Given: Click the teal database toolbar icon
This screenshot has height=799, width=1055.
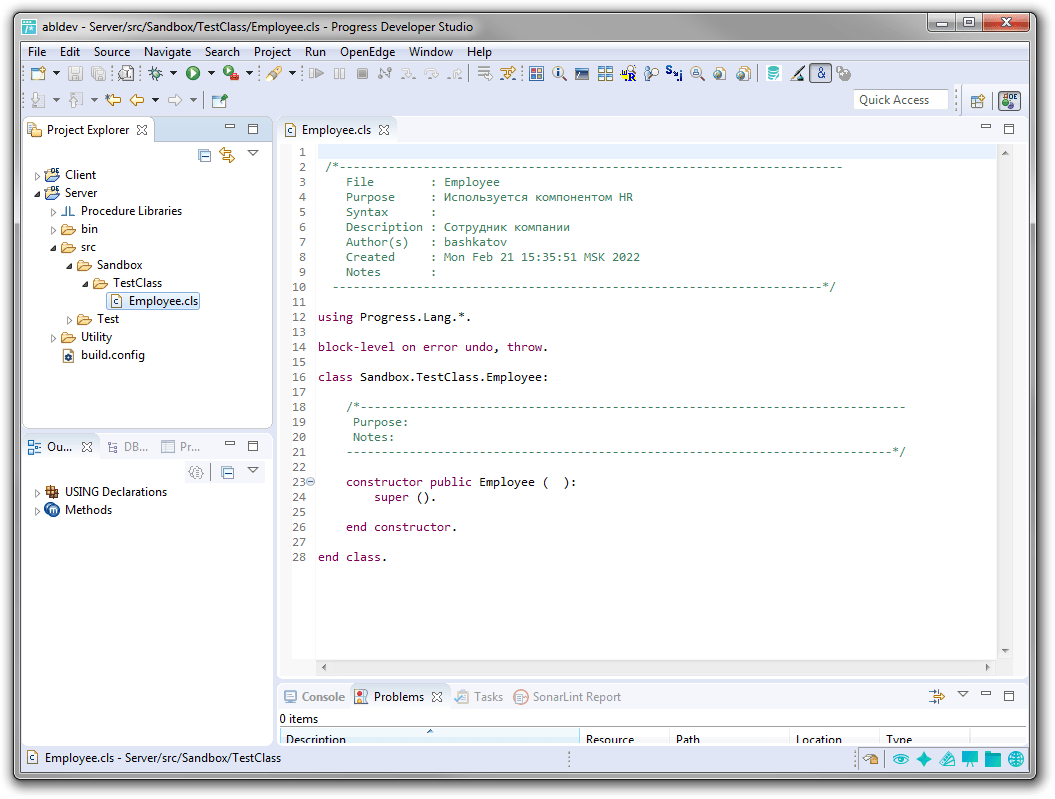Looking at the screenshot, I should coord(774,73).
